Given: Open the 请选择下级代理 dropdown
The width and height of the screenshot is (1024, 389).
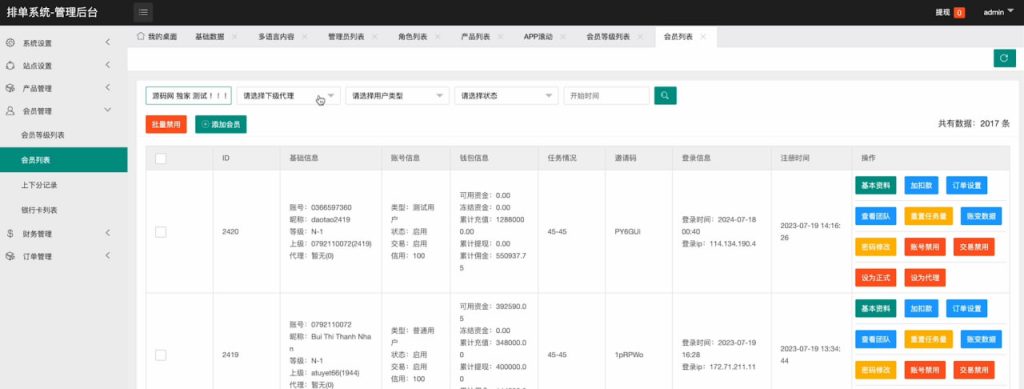Looking at the screenshot, I should pos(289,96).
